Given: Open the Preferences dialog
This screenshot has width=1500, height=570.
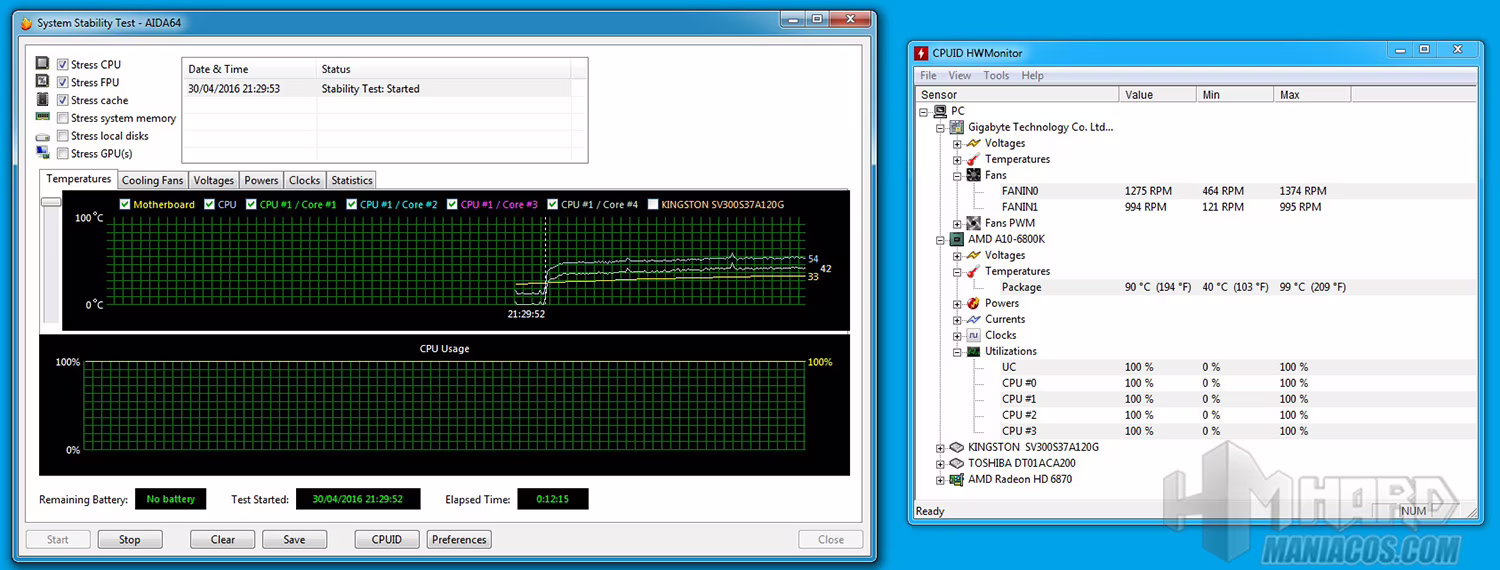Looking at the screenshot, I should (x=459, y=539).
